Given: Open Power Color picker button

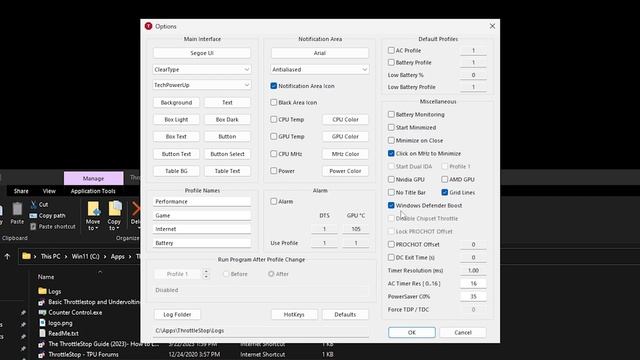Looking at the screenshot, I should (345, 171).
